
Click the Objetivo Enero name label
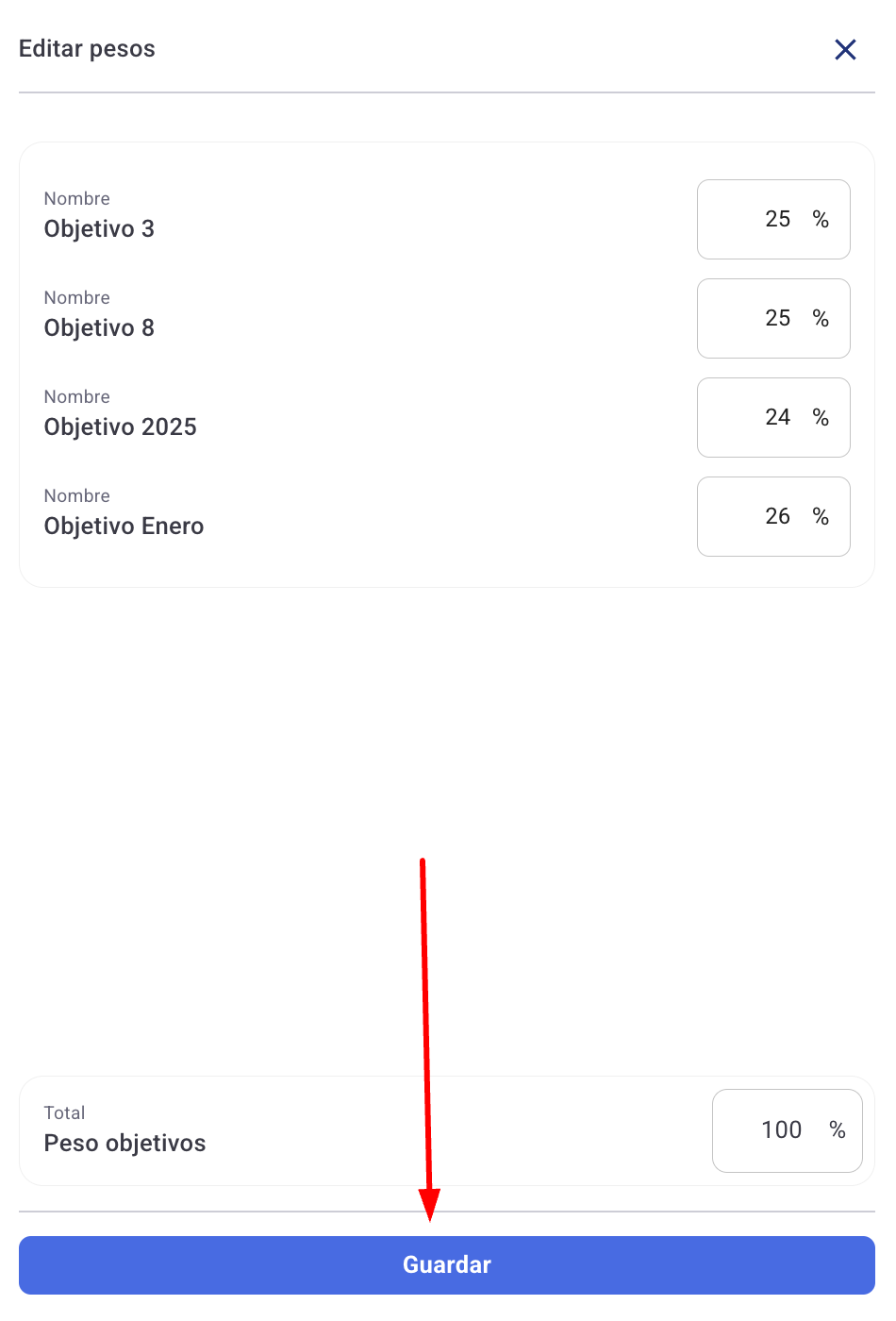[x=124, y=527]
